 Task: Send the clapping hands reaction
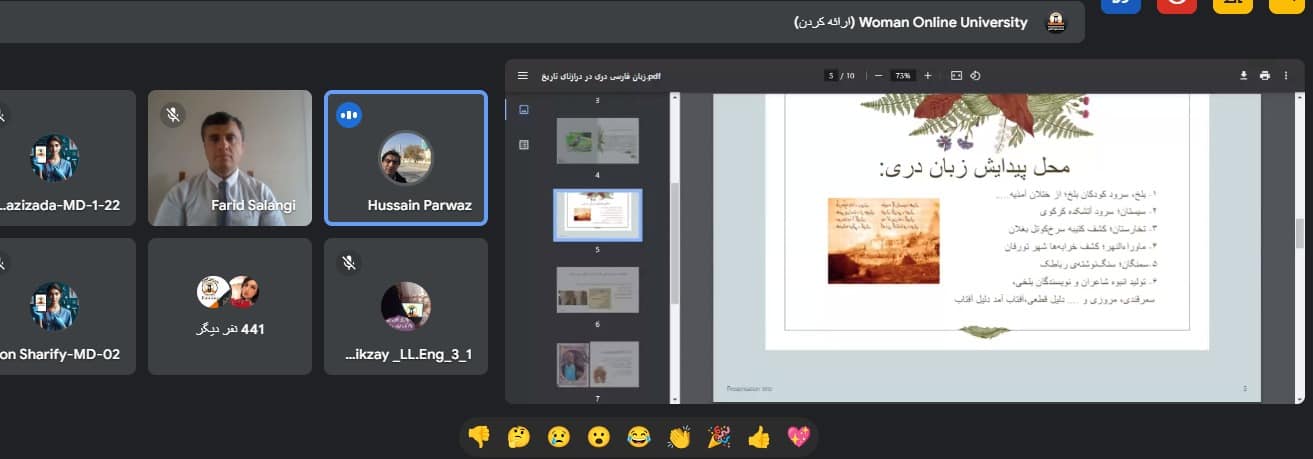[x=679, y=436]
